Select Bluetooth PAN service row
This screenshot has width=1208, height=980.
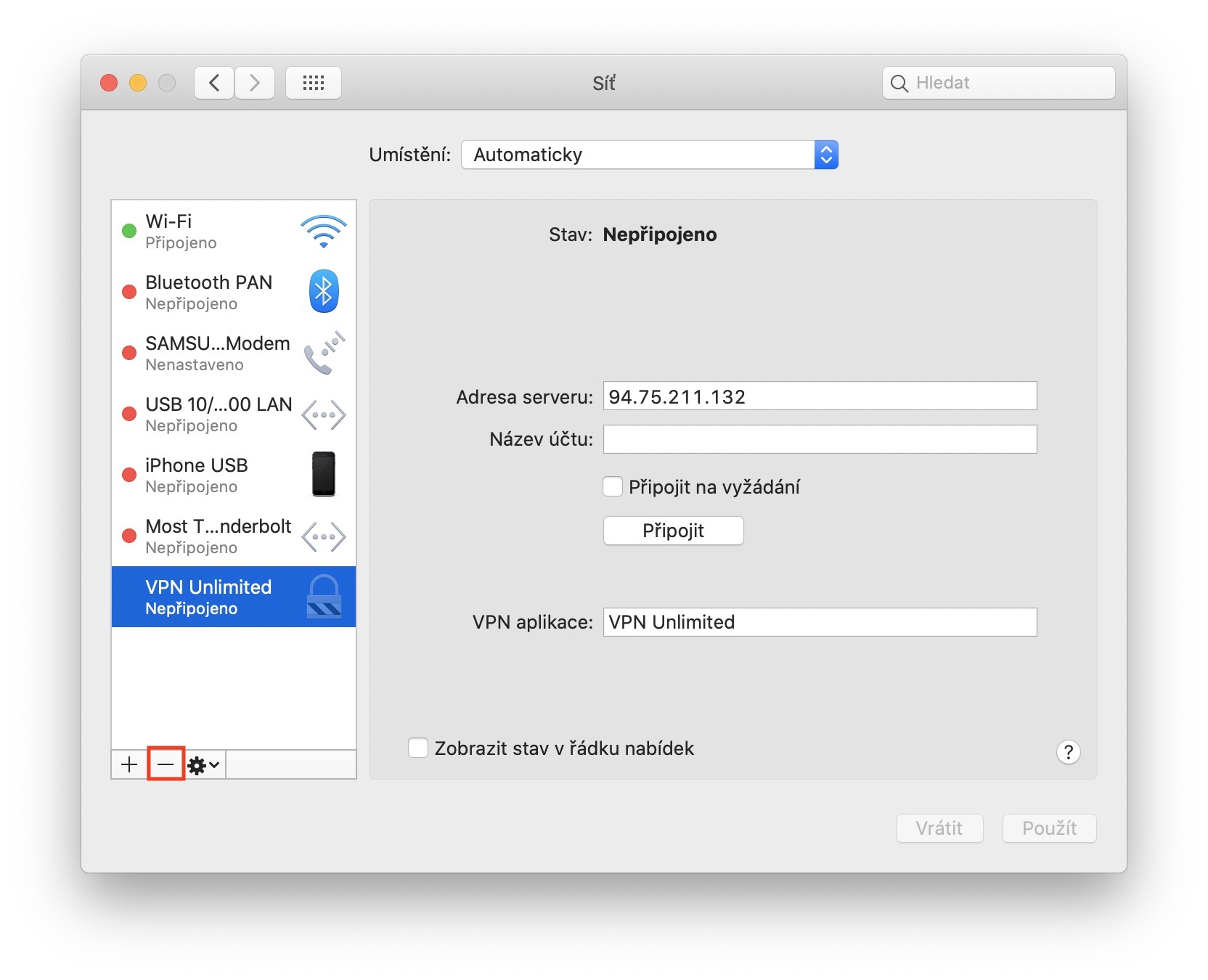[x=234, y=292]
